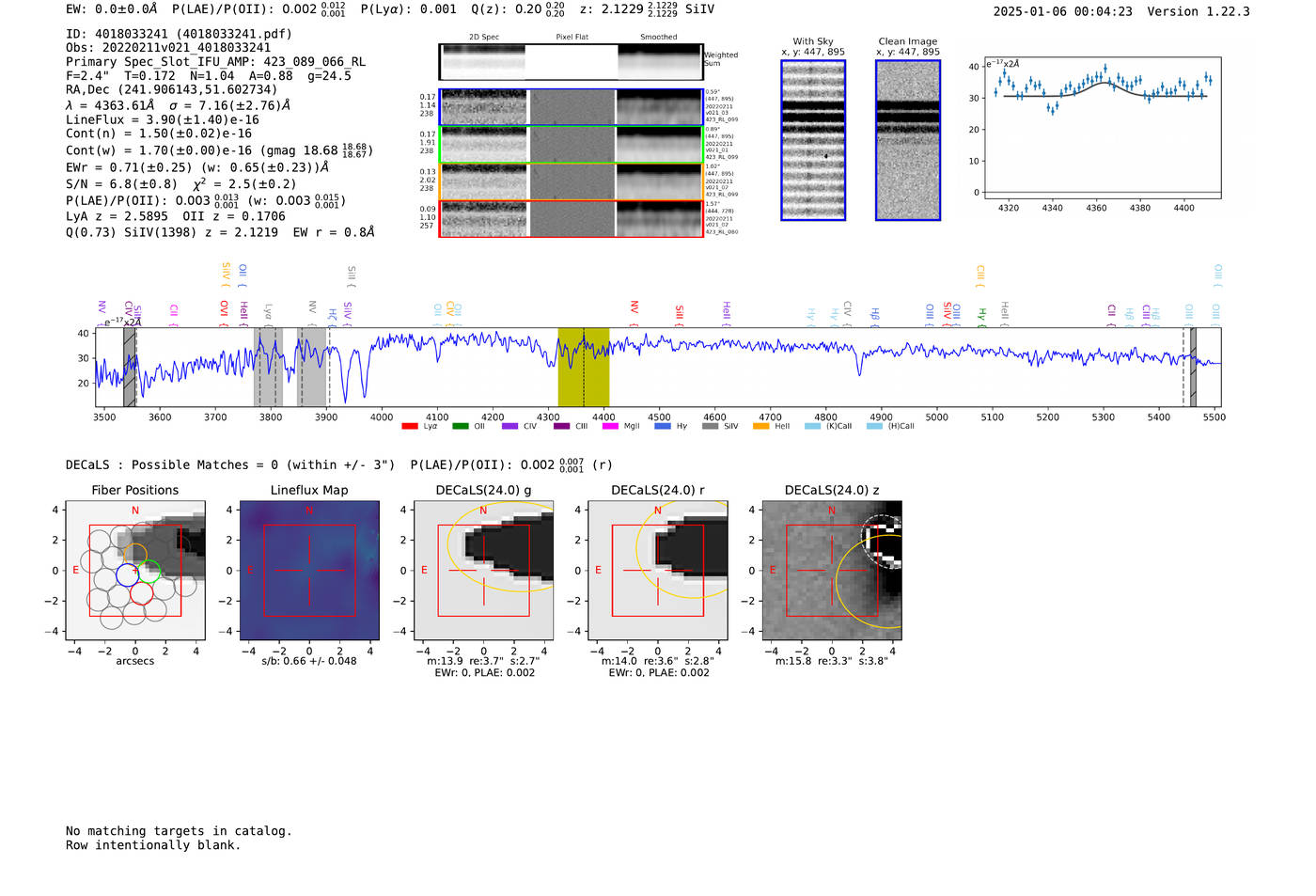Click the Obs: 20220211v021 line
The height and width of the screenshot is (896, 1316).
click(168, 48)
